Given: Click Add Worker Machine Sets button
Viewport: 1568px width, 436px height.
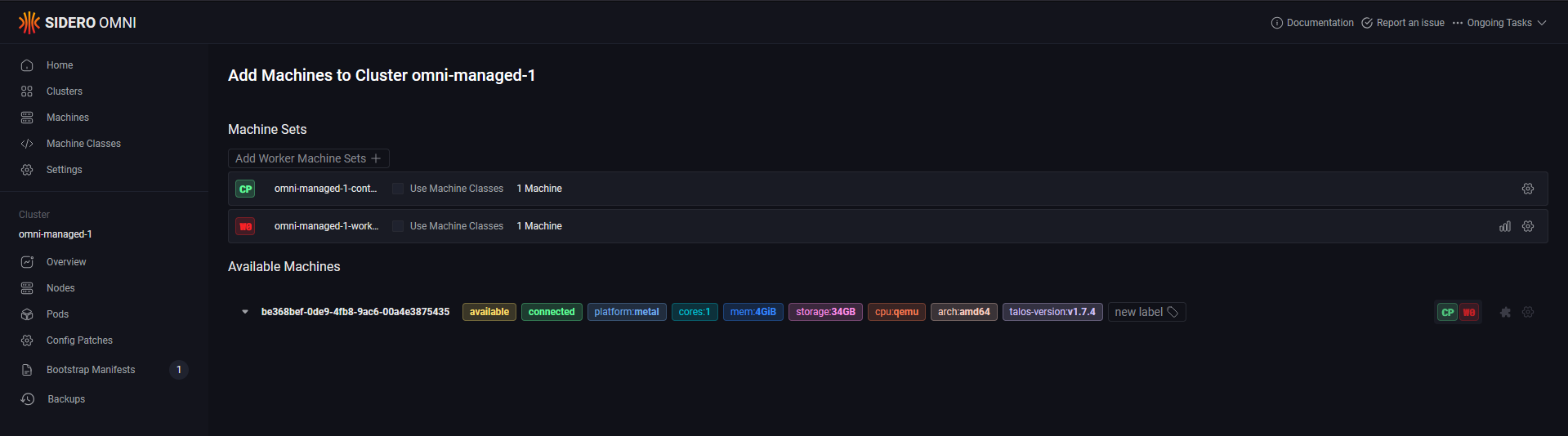Looking at the screenshot, I should pyautogui.click(x=308, y=158).
